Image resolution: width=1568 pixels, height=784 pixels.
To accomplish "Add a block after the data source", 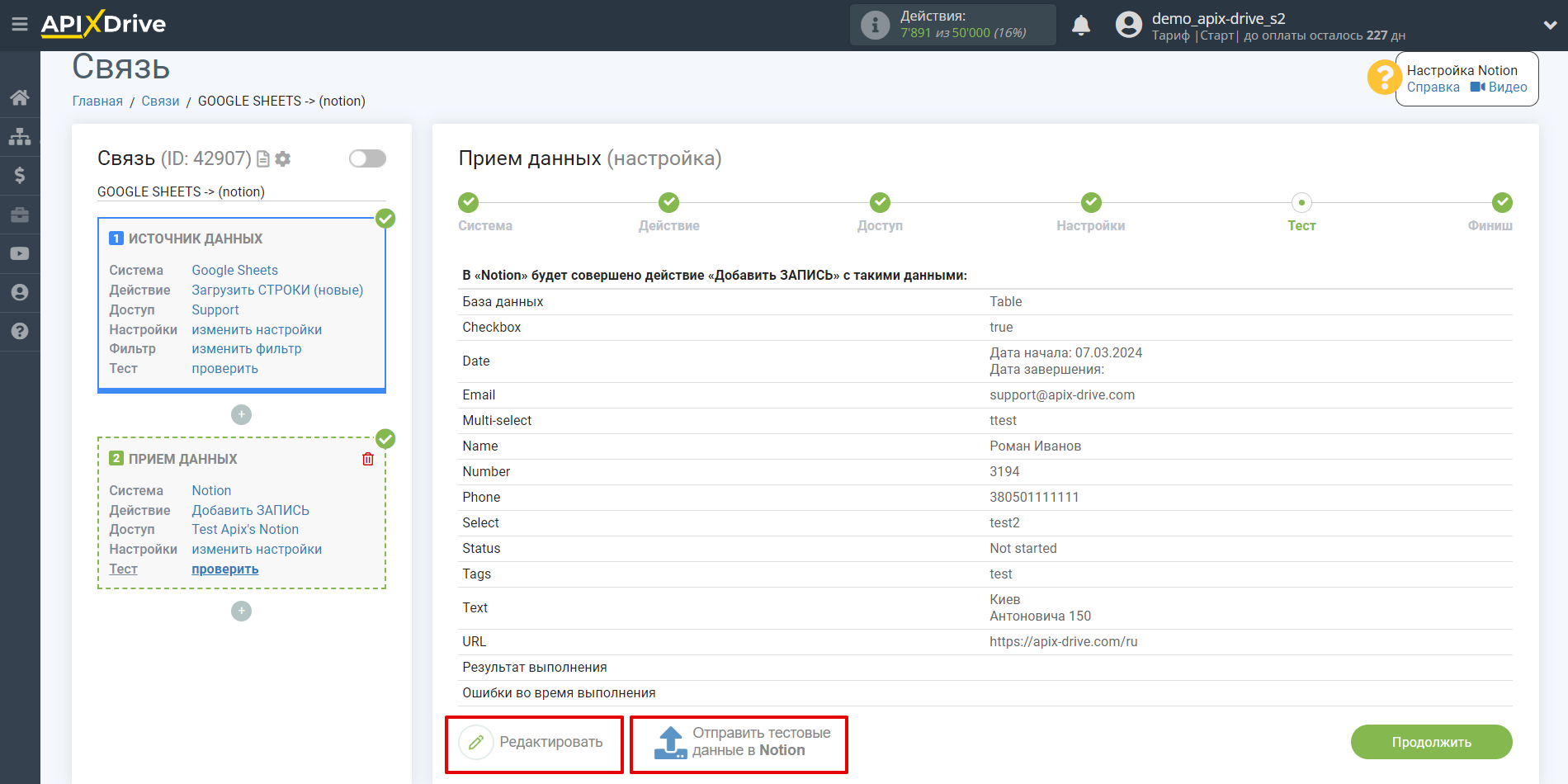I will point(241,414).
